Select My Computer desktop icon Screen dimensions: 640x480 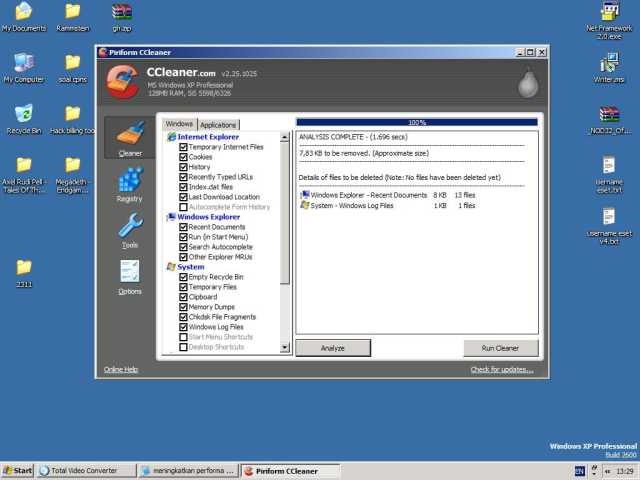click(24, 68)
